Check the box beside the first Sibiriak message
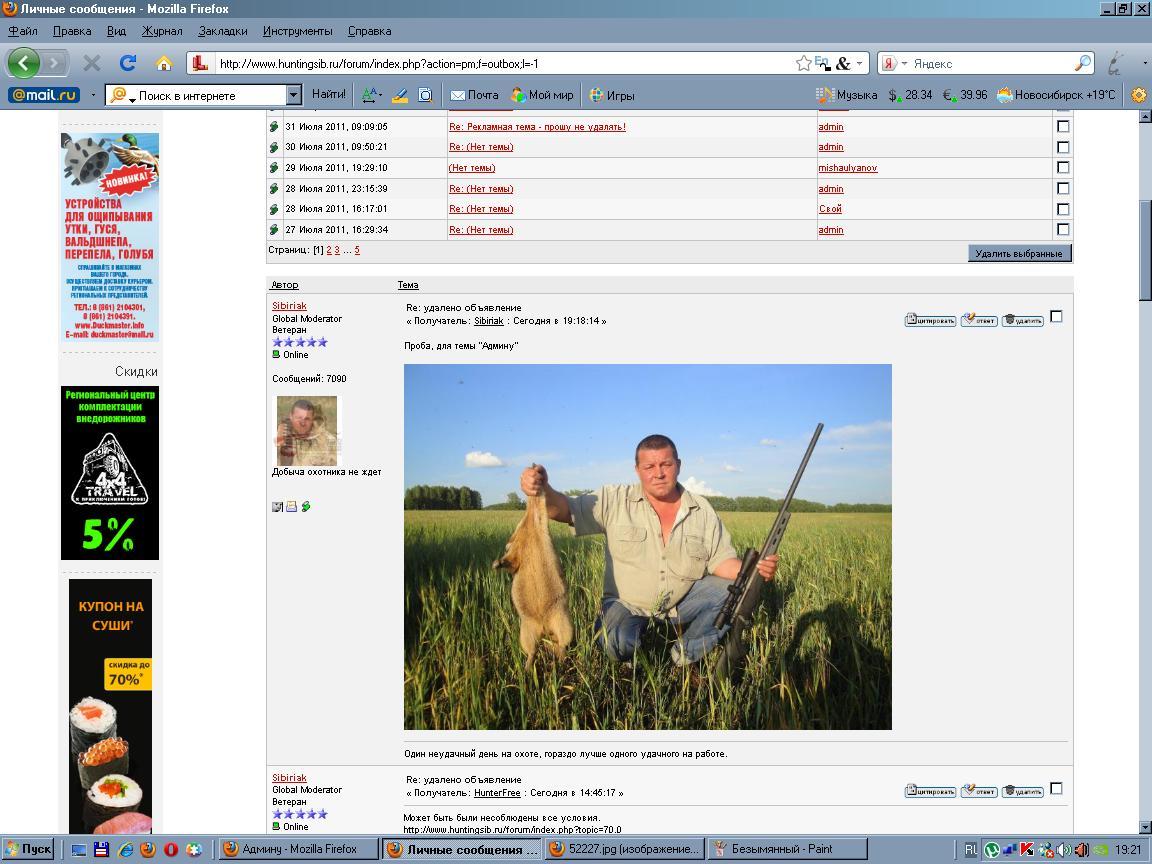Viewport: 1152px width, 864px height. [1056, 317]
